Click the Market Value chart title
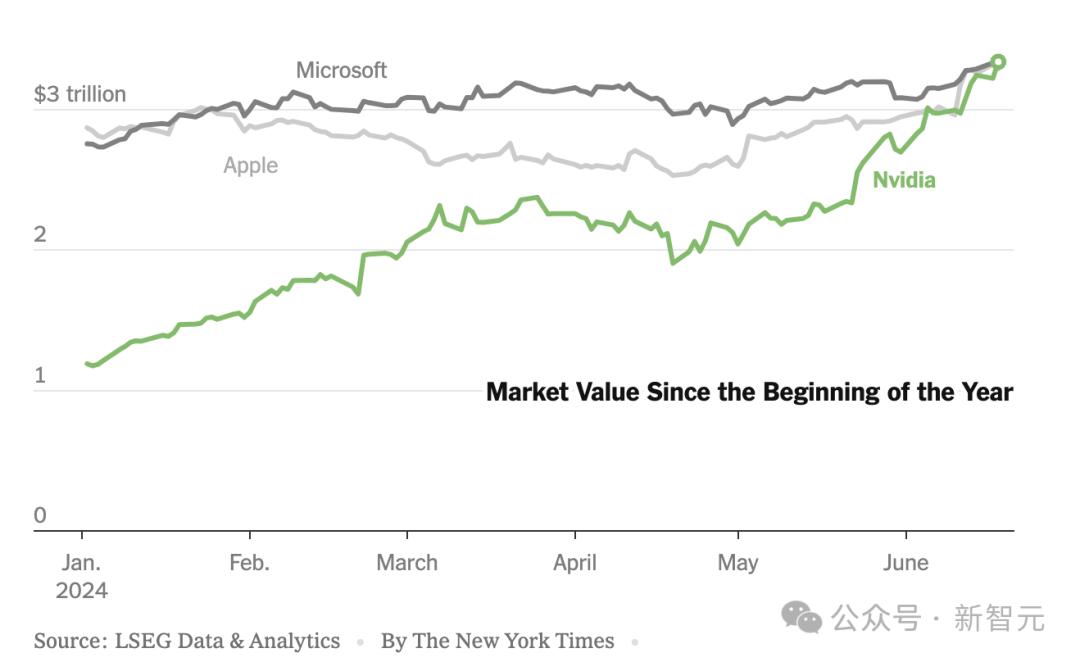Screen dimensions: 1080x662 click(x=749, y=392)
